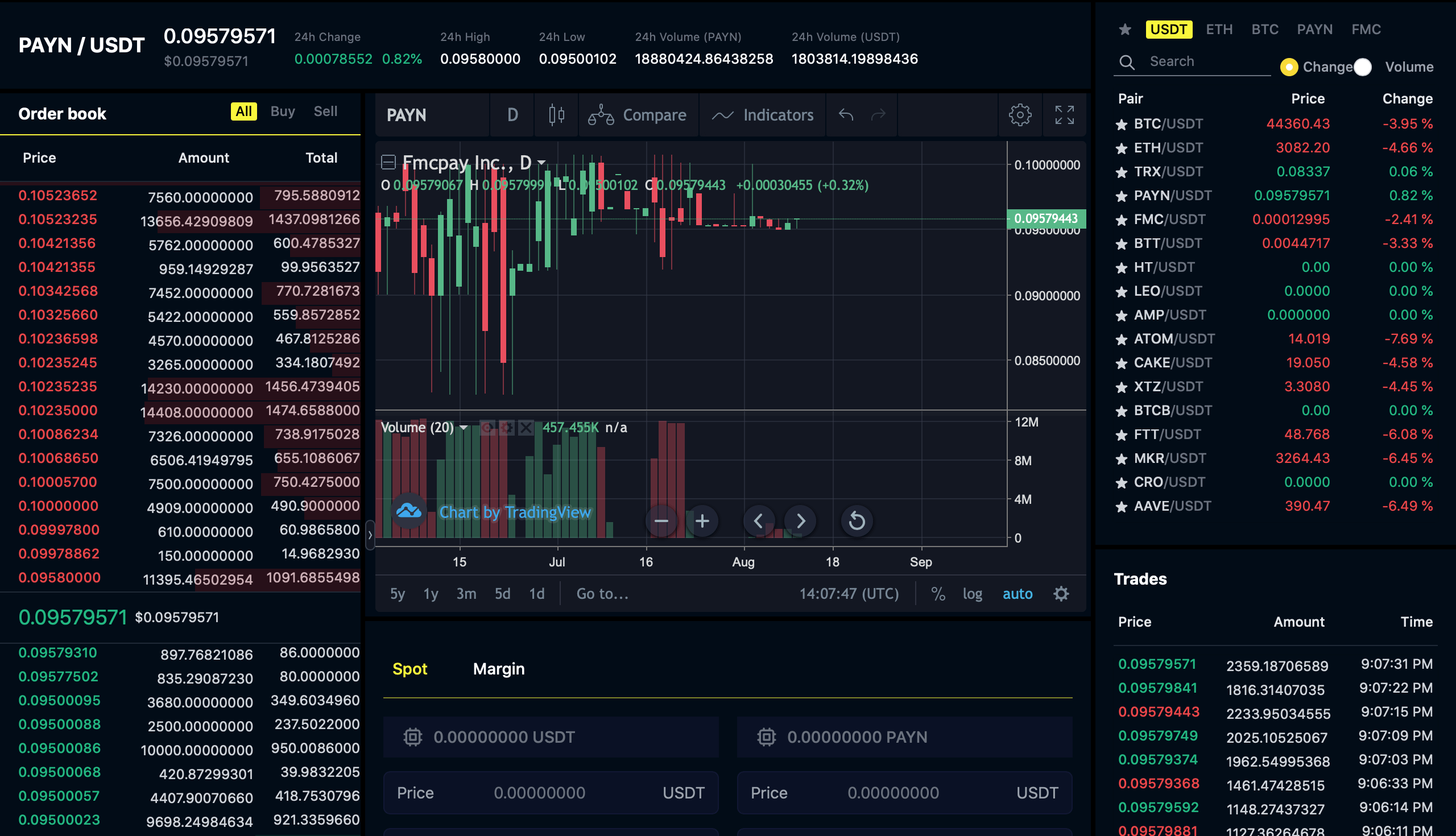Click TradingView cloud logo
The height and width of the screenshot is (836, 1456).
point(409,510)
